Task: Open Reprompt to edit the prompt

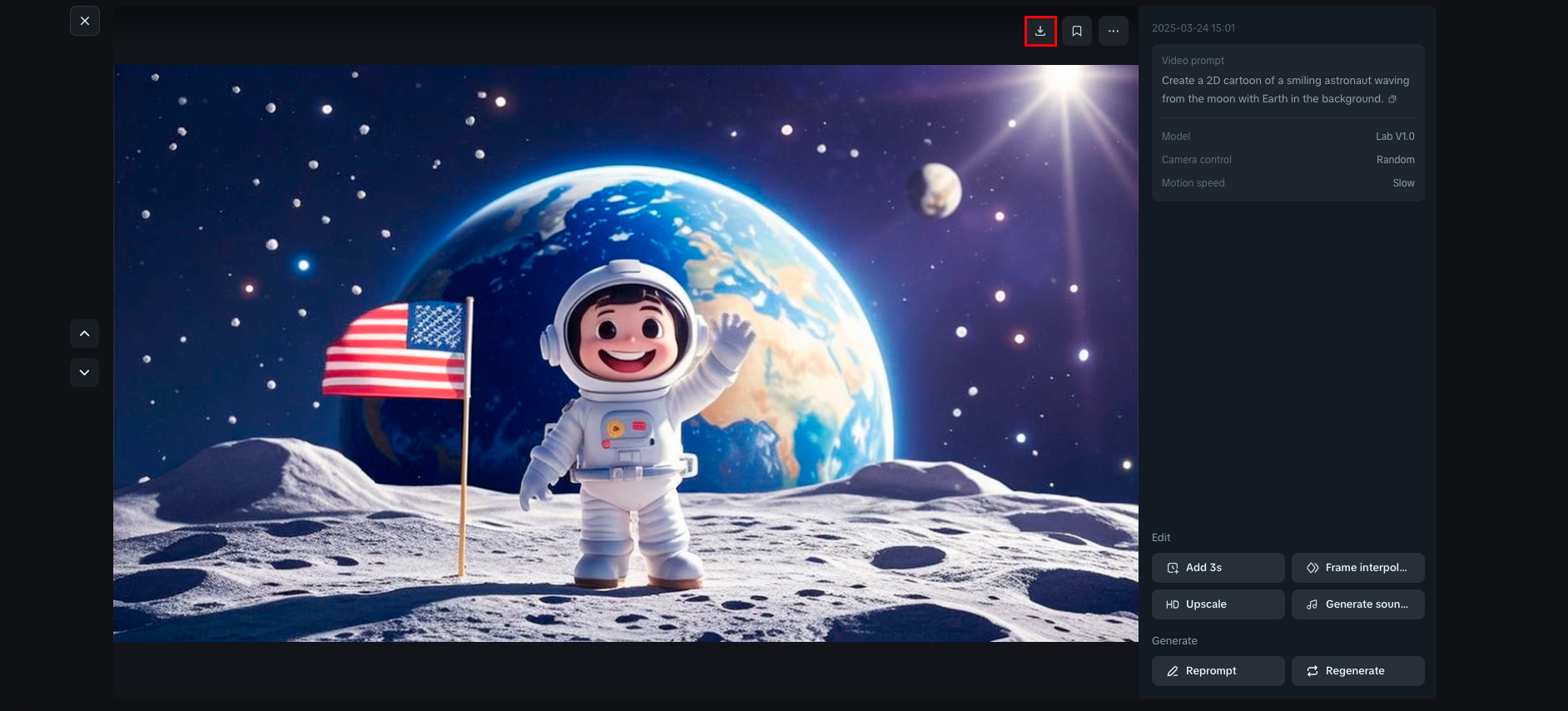Action: (1218, 671)
